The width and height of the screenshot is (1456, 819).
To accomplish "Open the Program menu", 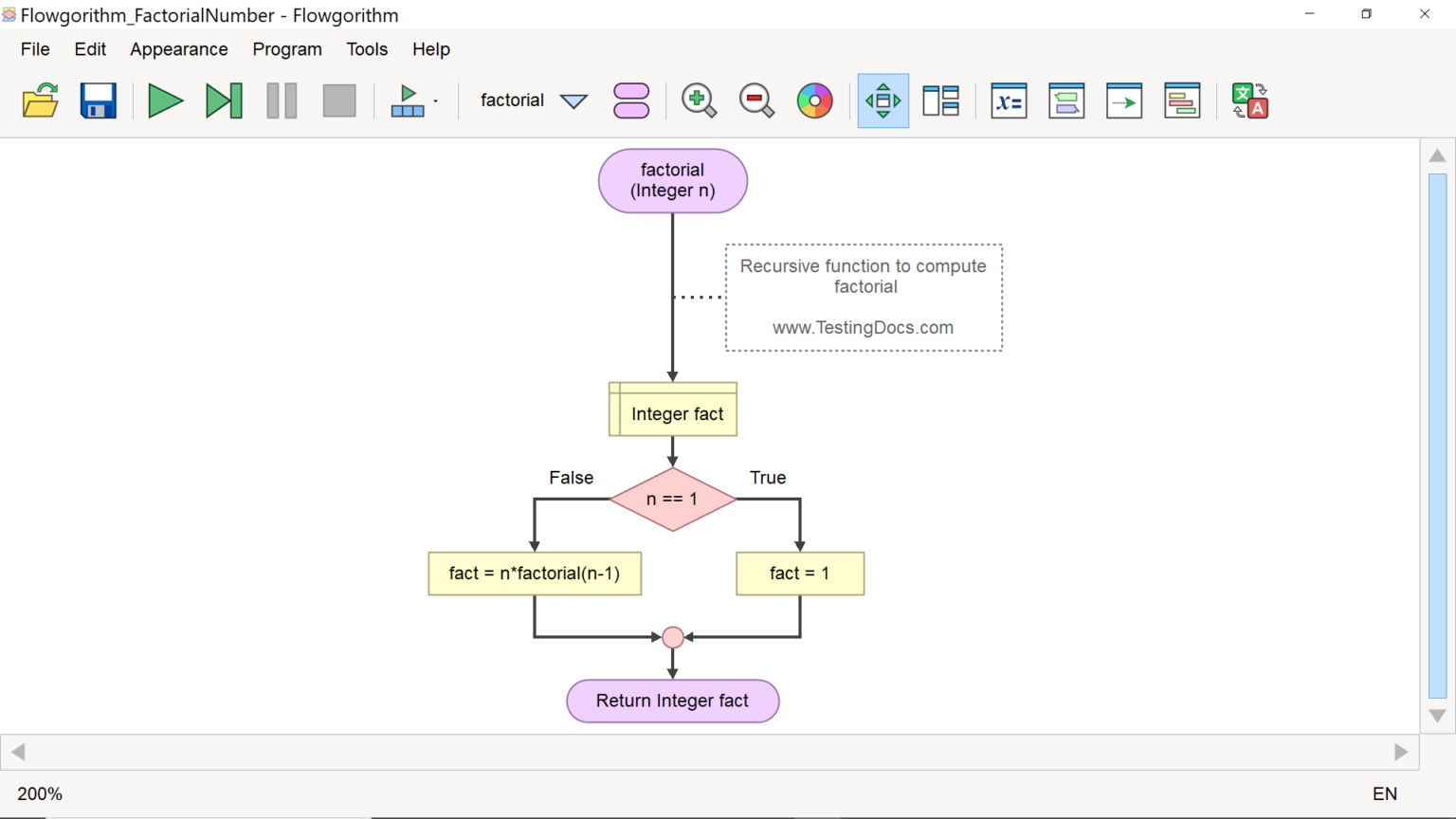I will click(x=287, y=49).
